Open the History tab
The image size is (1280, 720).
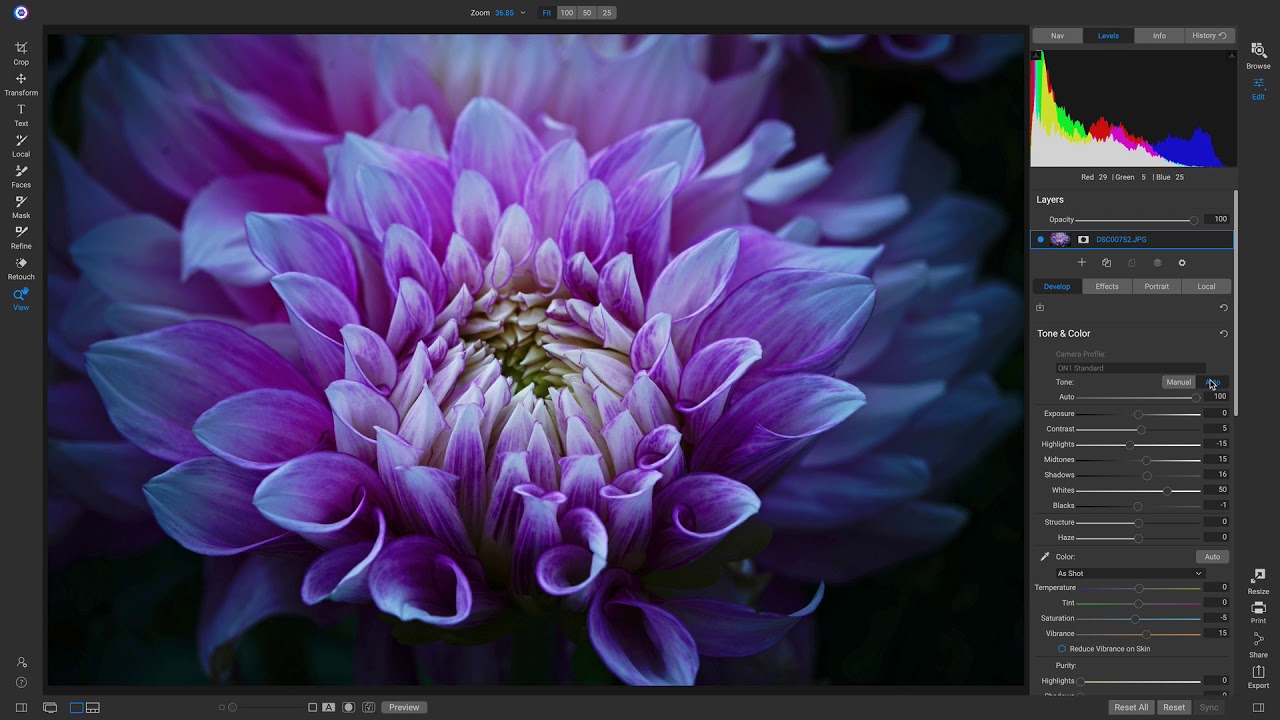[1209, 36]
